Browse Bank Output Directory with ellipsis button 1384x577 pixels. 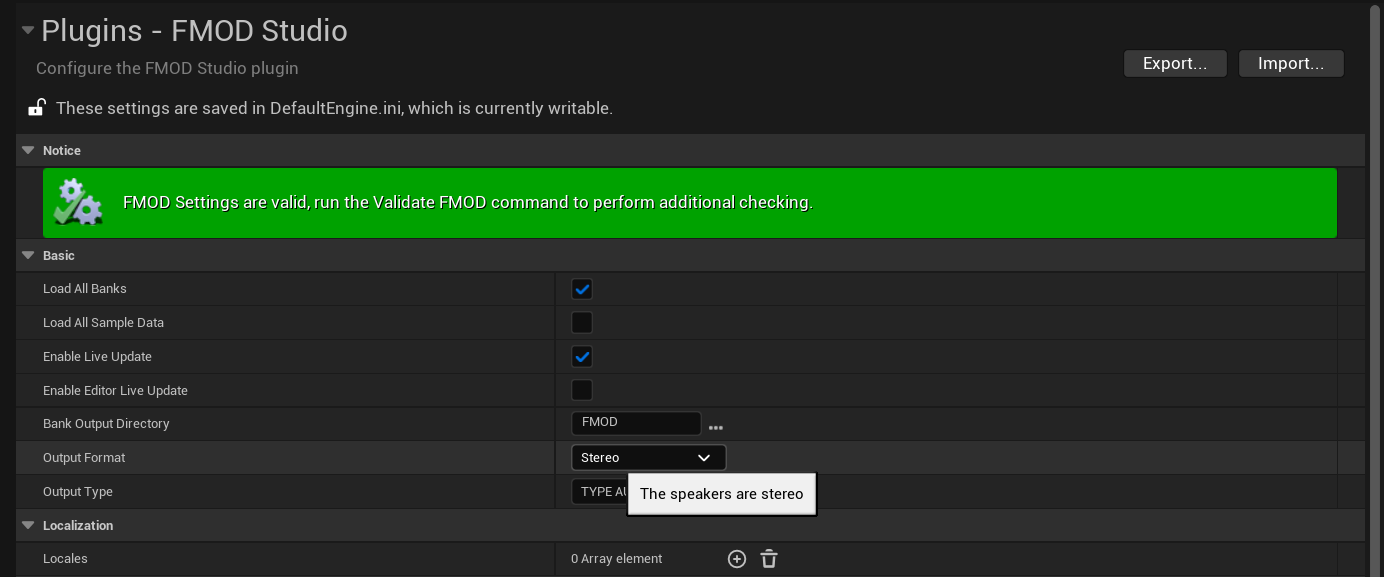[x=716, y=427]
